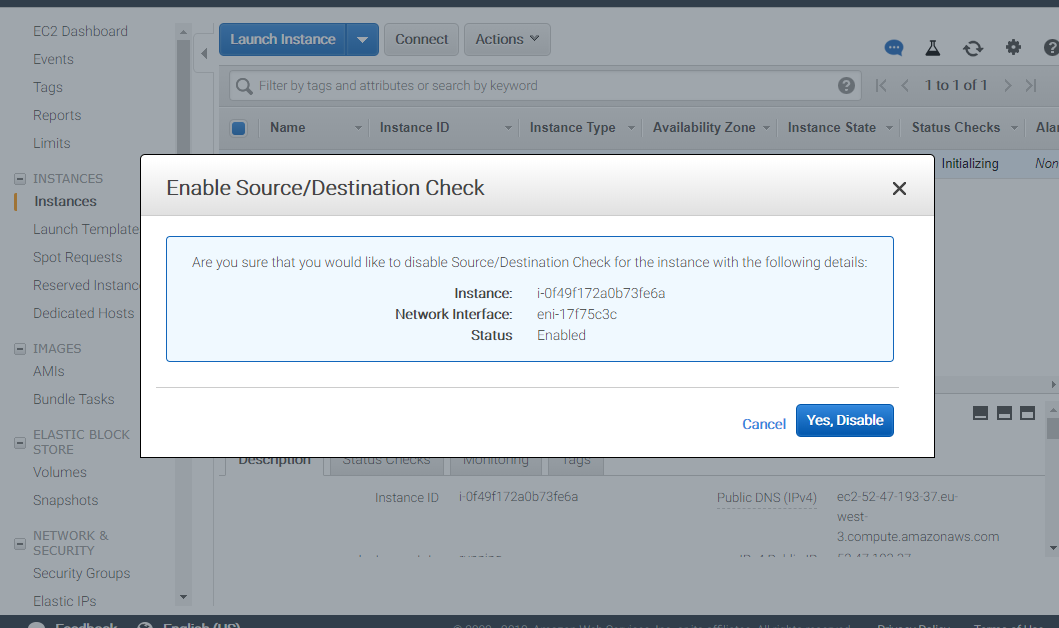Switch to the Monitoring tab

(495, 459)
